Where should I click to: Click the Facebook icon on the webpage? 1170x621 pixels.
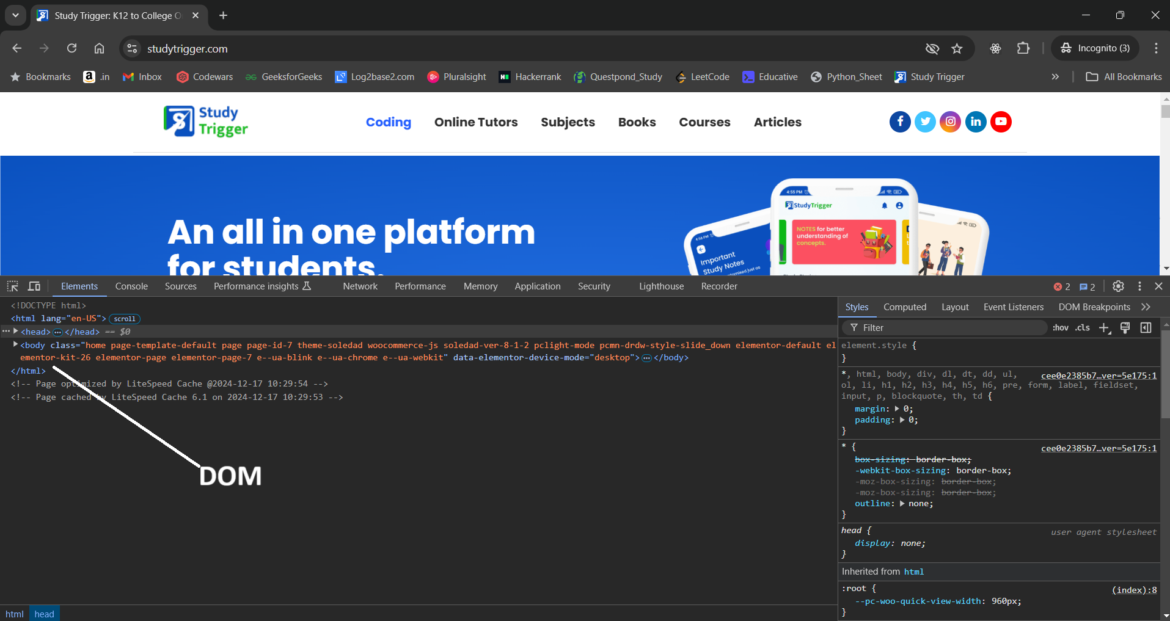(x=900, y=122)
